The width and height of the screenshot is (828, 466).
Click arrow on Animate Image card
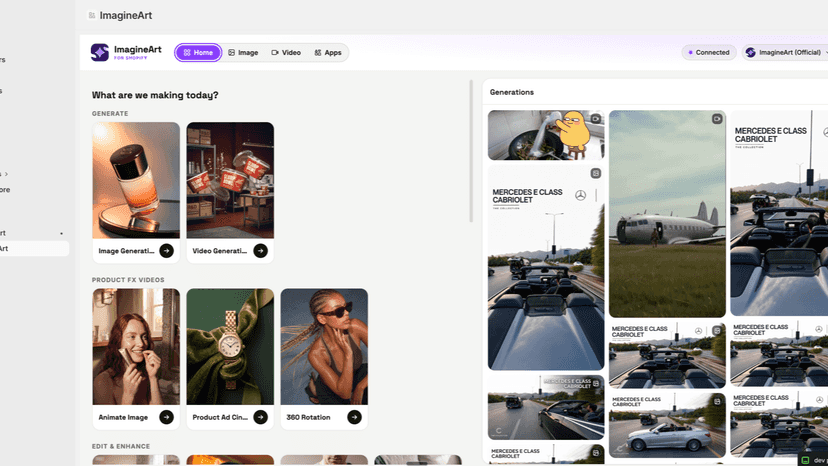(166, 417)
